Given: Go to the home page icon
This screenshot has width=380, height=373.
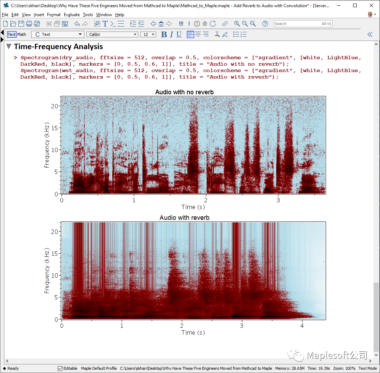Looking at the screenshot, I should point(161,24).
